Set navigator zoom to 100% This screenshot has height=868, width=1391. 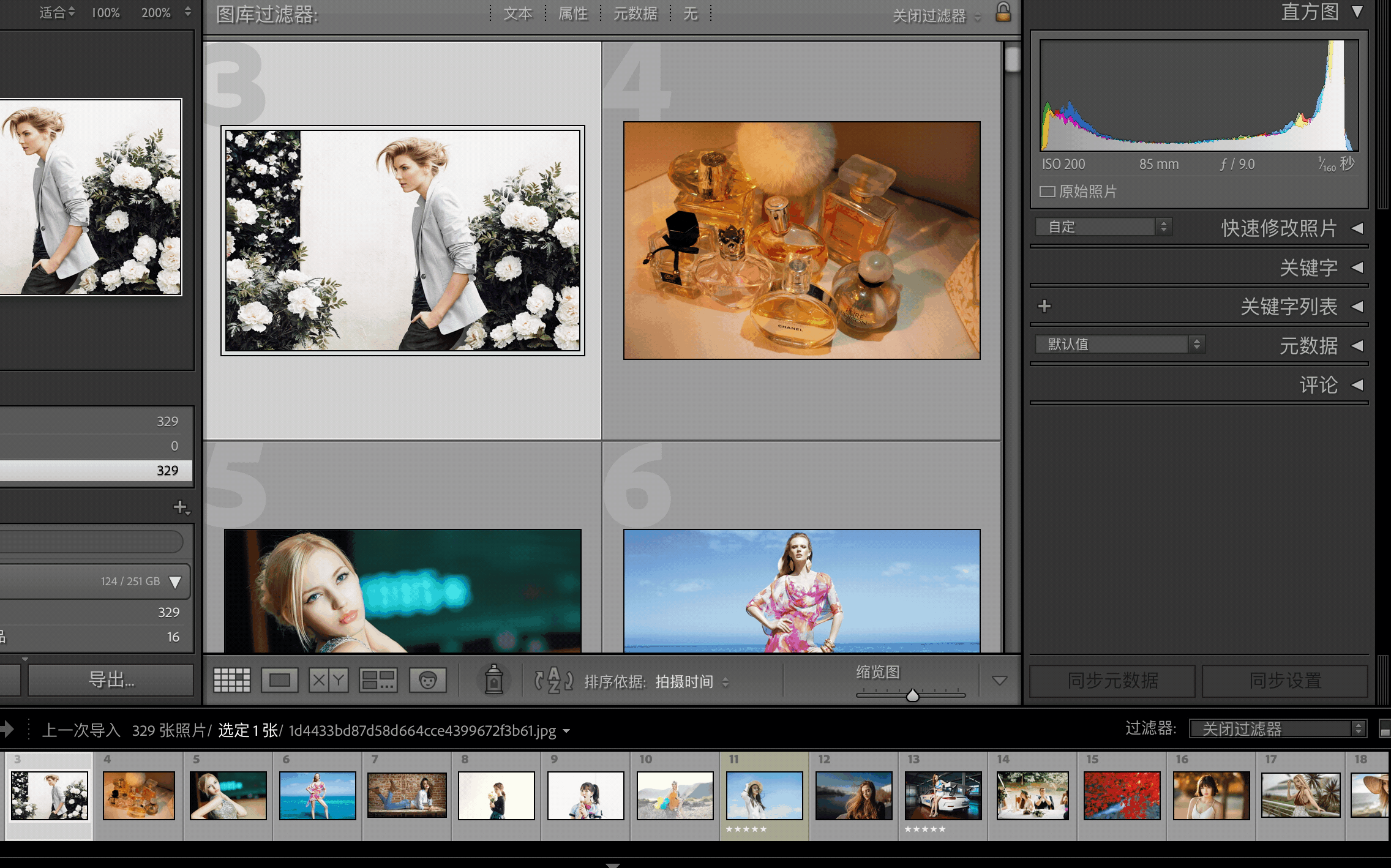pyautogui.click(x=105, y=12)
